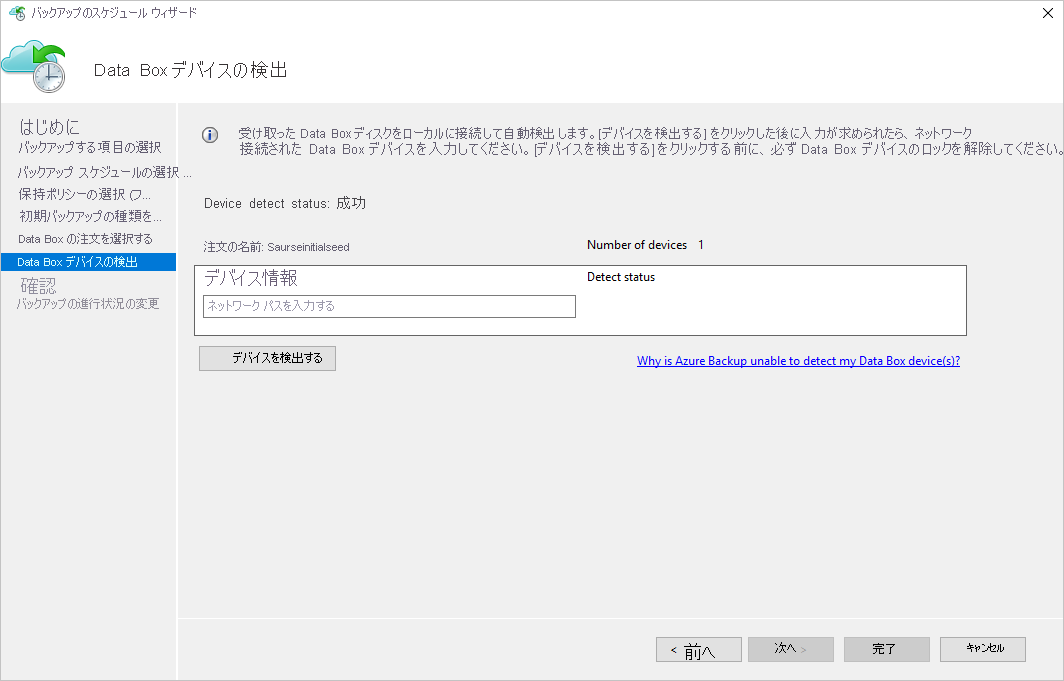Click the information icon beside the instructions

[x=209, y=135]
